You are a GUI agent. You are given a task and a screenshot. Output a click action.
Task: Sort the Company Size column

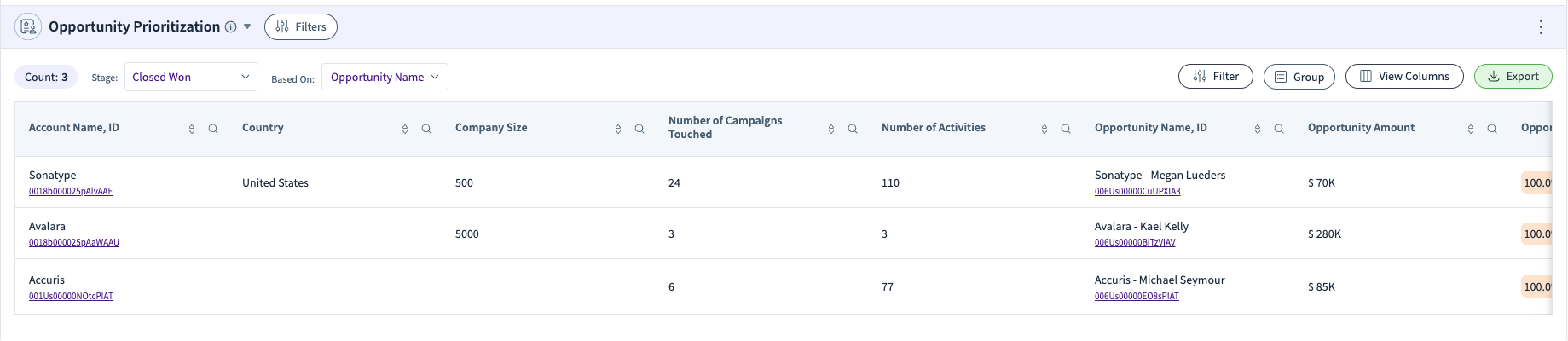(618, 129)
